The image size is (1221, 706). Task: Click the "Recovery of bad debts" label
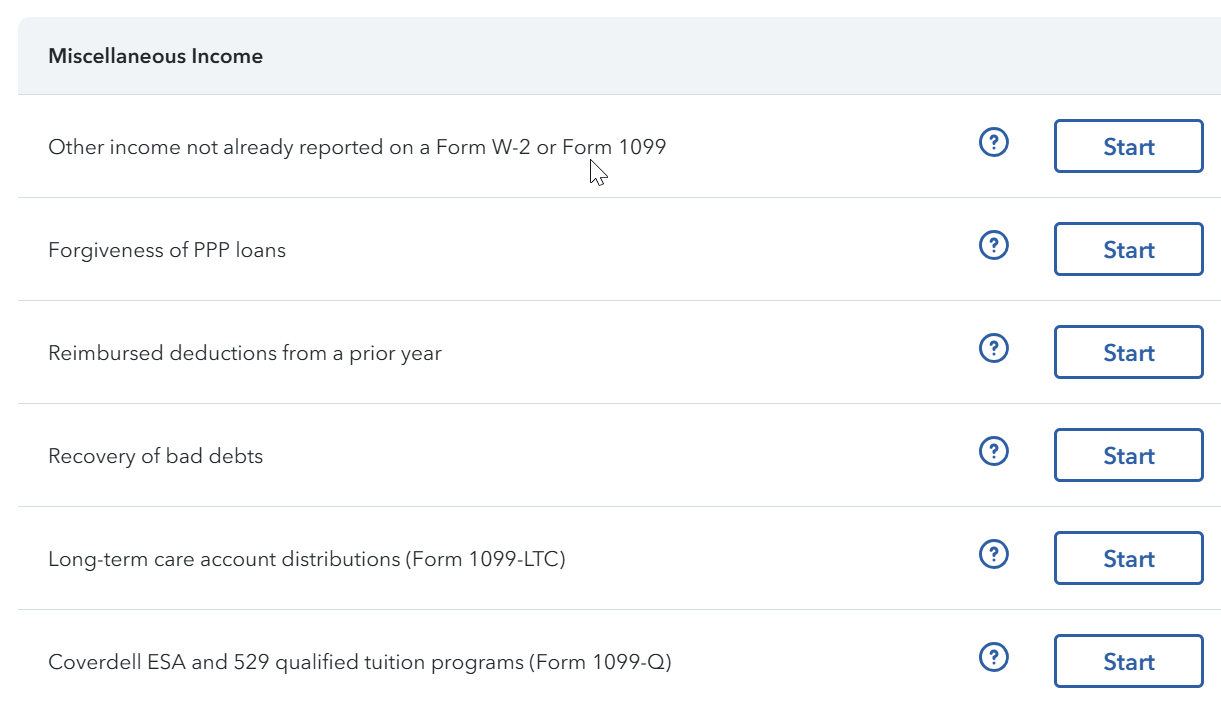pos(155,457)
